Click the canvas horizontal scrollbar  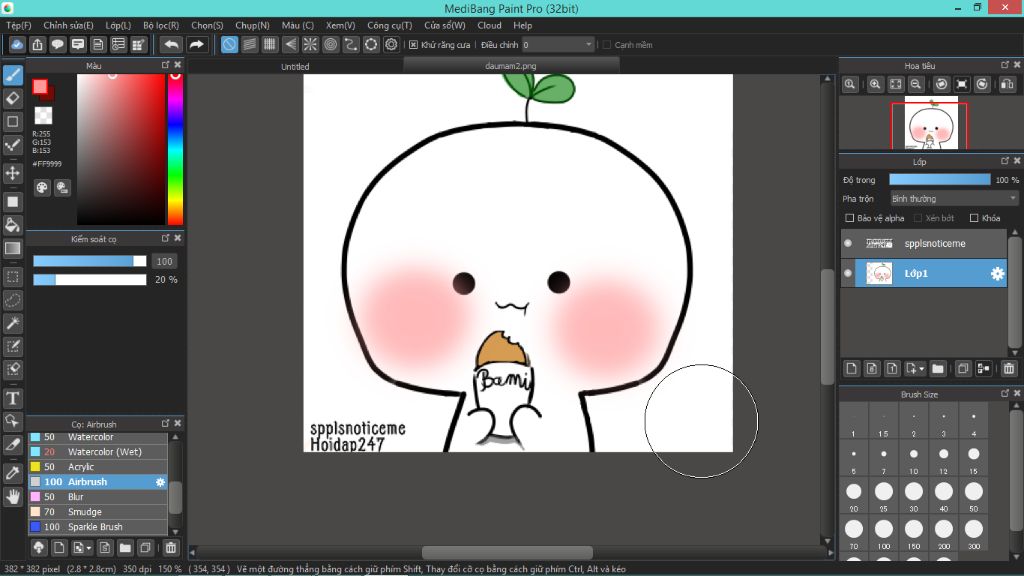(507, 552)
